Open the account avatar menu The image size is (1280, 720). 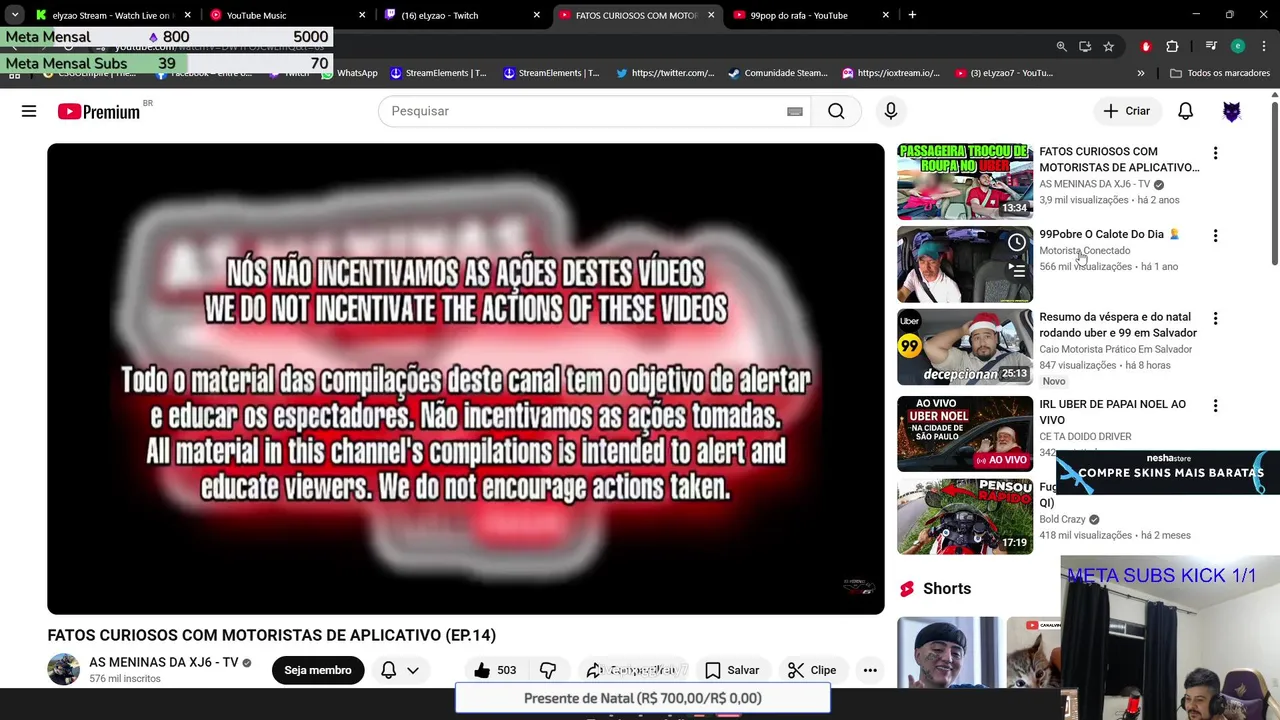pos(1232,111)
